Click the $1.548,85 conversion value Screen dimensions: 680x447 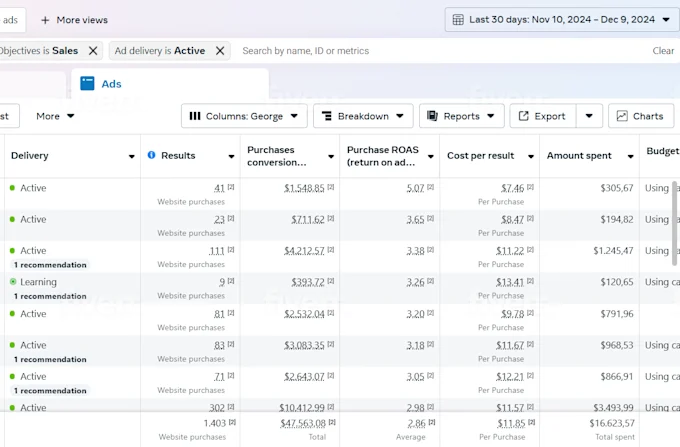point(304,188)
